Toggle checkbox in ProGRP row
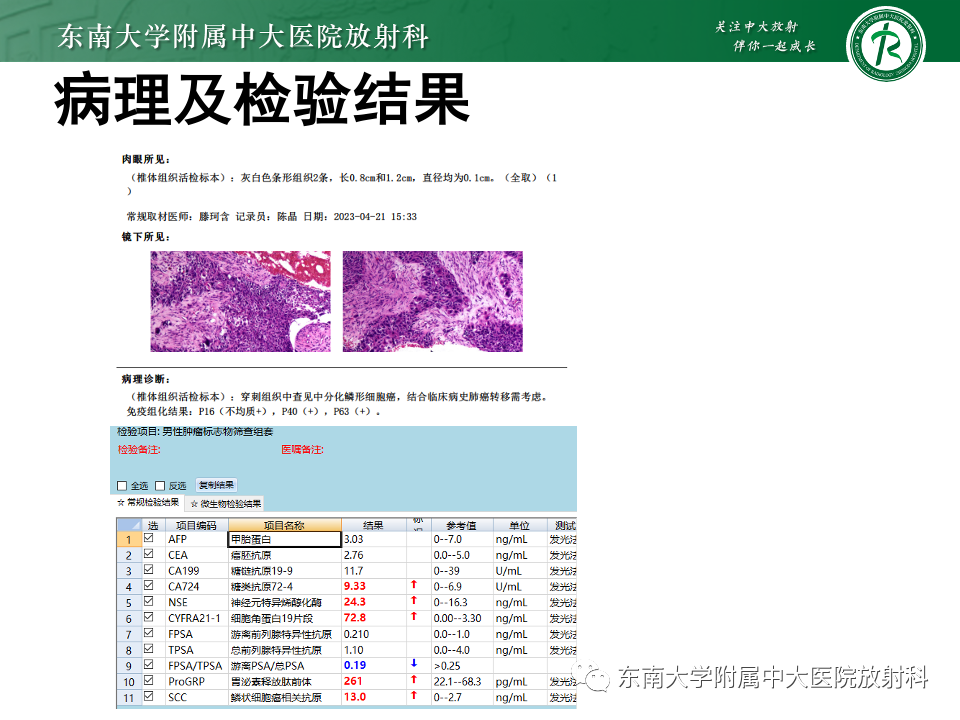The height and width of the screenshot is (720, 960). coord(149,681)
